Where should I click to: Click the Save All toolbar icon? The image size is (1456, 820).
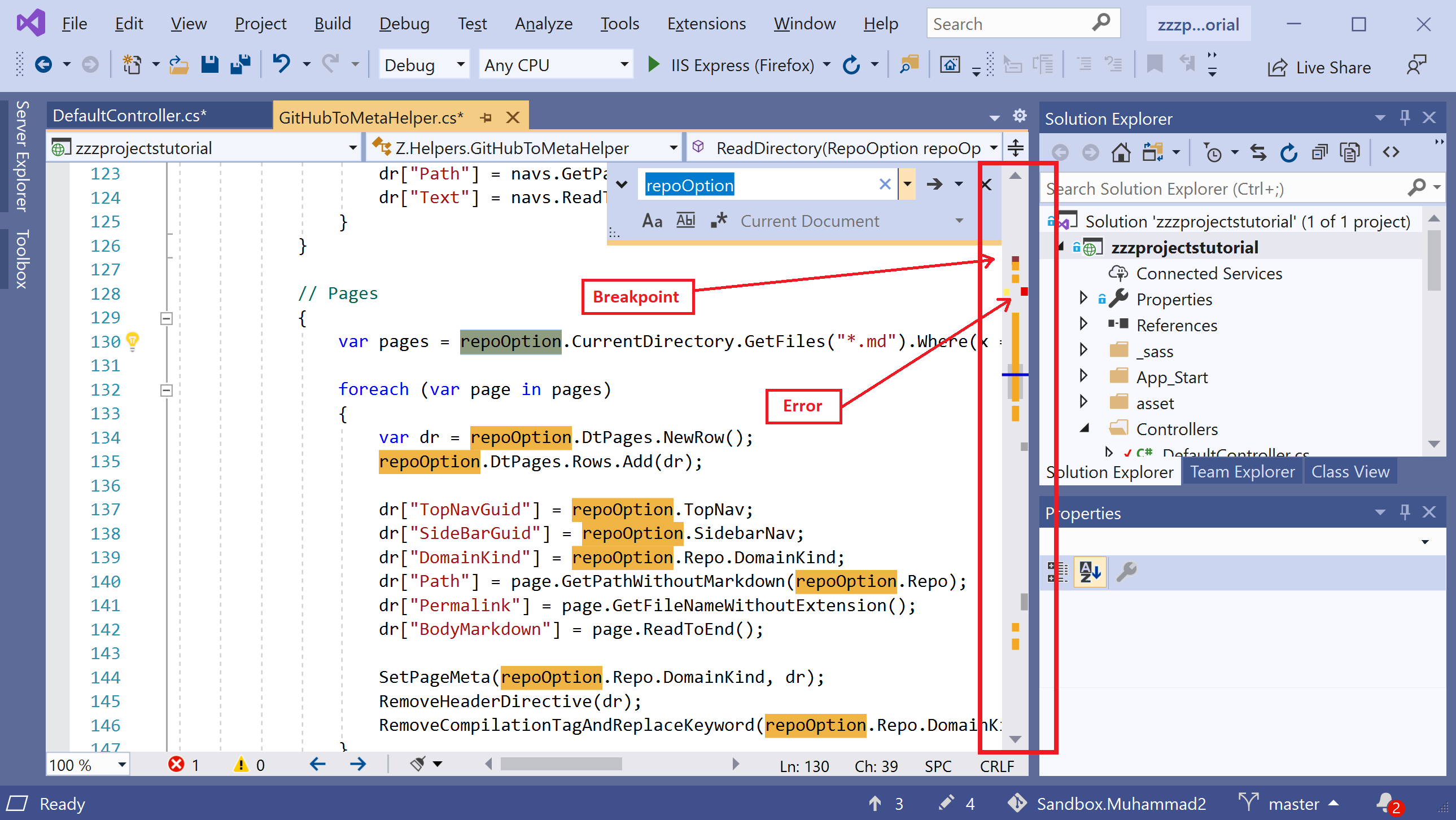240,64
